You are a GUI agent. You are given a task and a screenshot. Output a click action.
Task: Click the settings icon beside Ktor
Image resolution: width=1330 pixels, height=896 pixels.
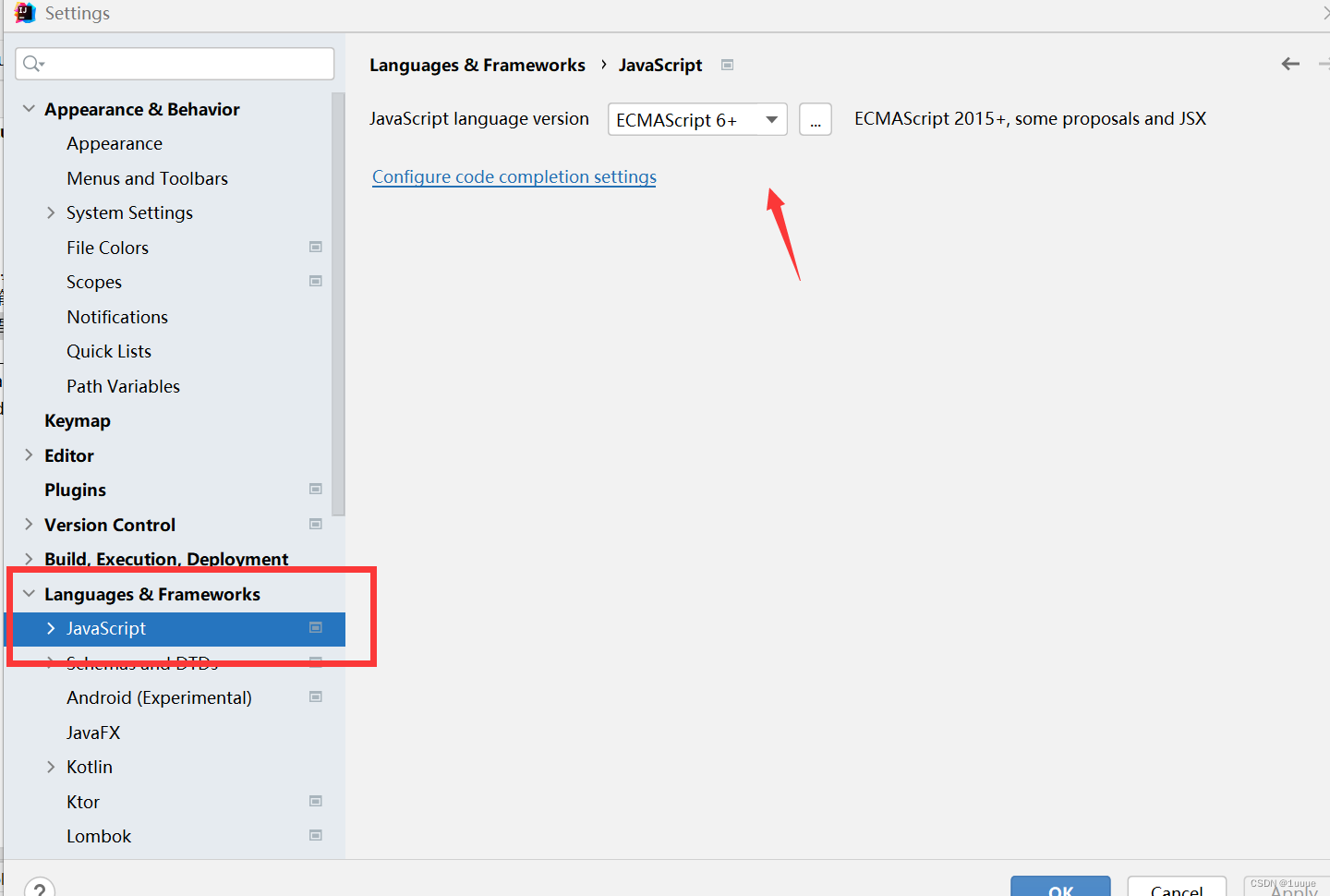click(315, 801)
